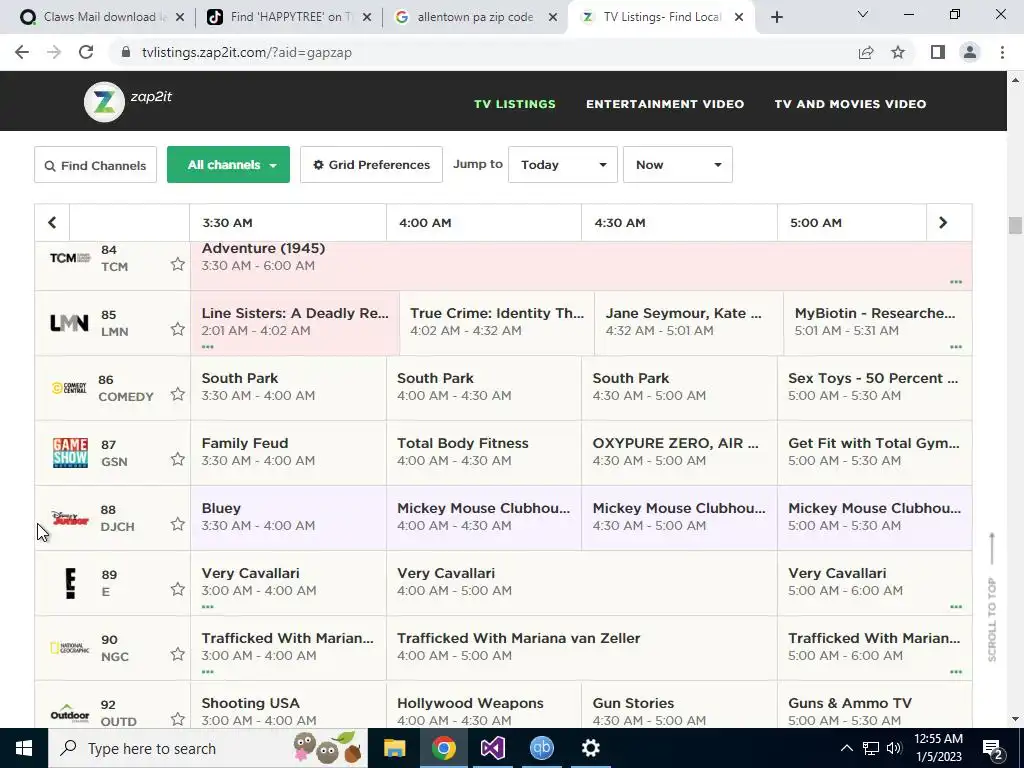Favorite the GSN channel star
This screenshot has width=1024, height=768.
(178, 459)
